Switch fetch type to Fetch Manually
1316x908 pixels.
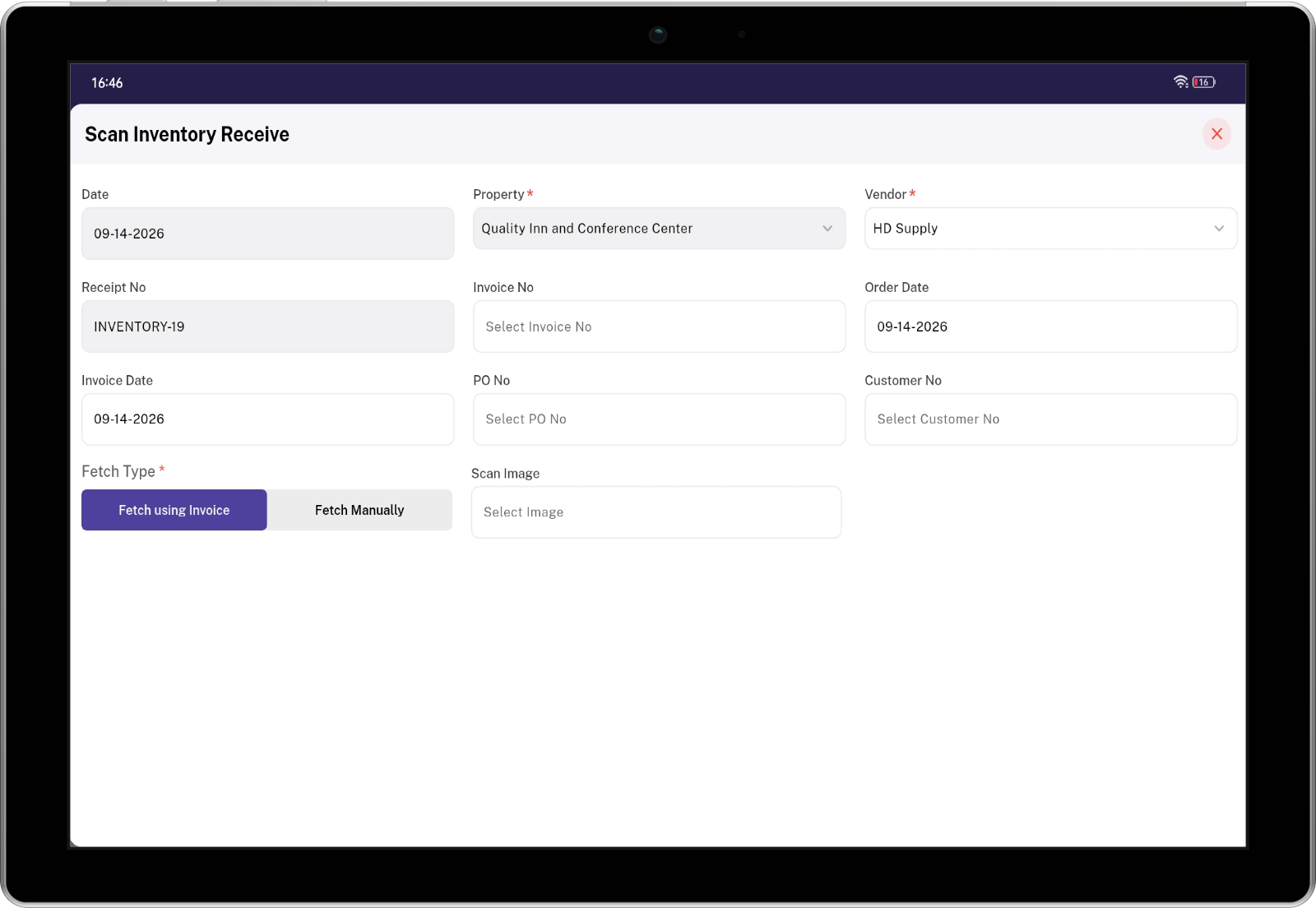359,510
